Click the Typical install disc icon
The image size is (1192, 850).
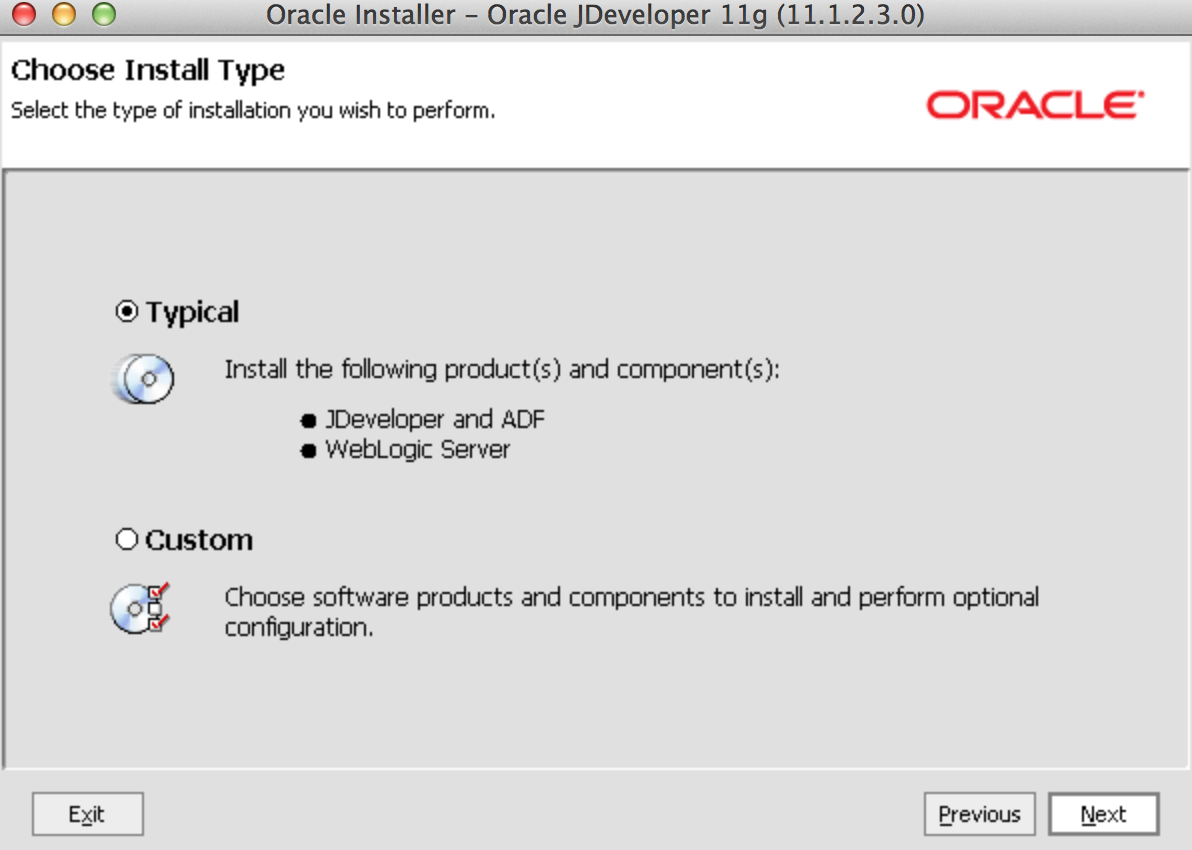(x=144, y=378)
